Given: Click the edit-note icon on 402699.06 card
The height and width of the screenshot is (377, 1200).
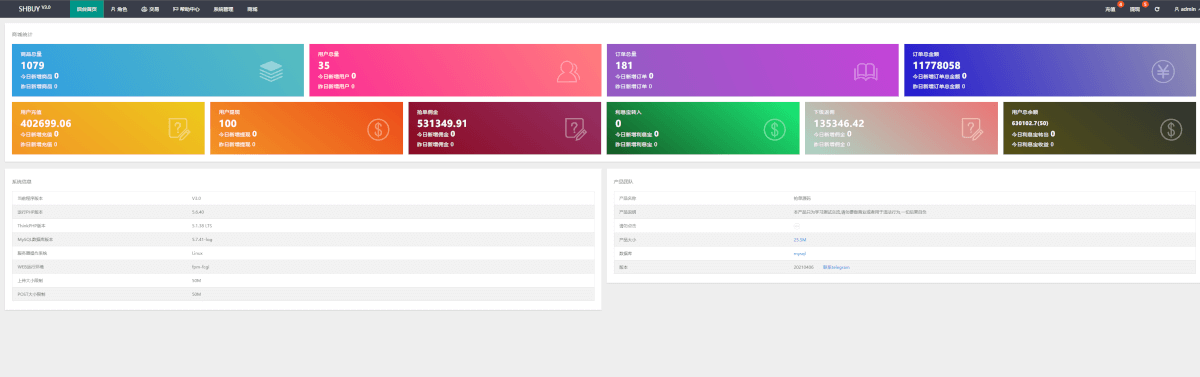Looking at the screenshot, I should click(179, 129).
